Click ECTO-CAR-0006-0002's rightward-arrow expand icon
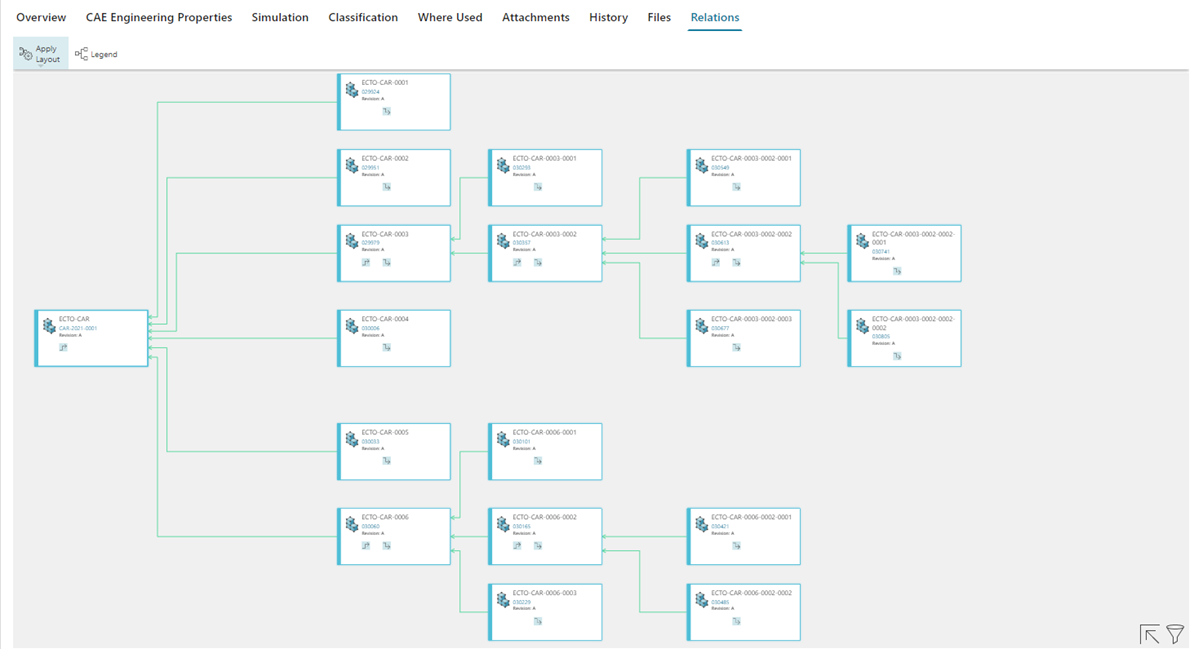Screen dimensions: 1194x649 (x=538, y=545)
